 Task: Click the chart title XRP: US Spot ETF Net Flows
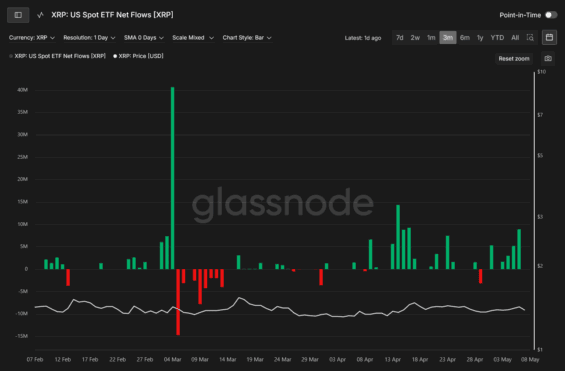[112, 15]
